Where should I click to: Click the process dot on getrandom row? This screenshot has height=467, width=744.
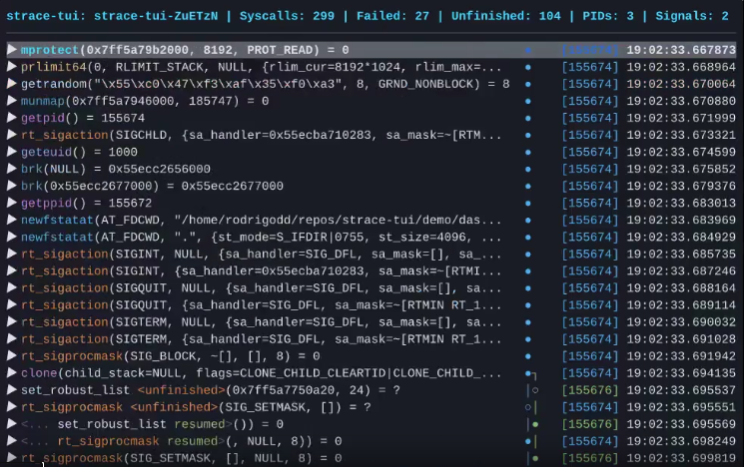pos(528,84)
